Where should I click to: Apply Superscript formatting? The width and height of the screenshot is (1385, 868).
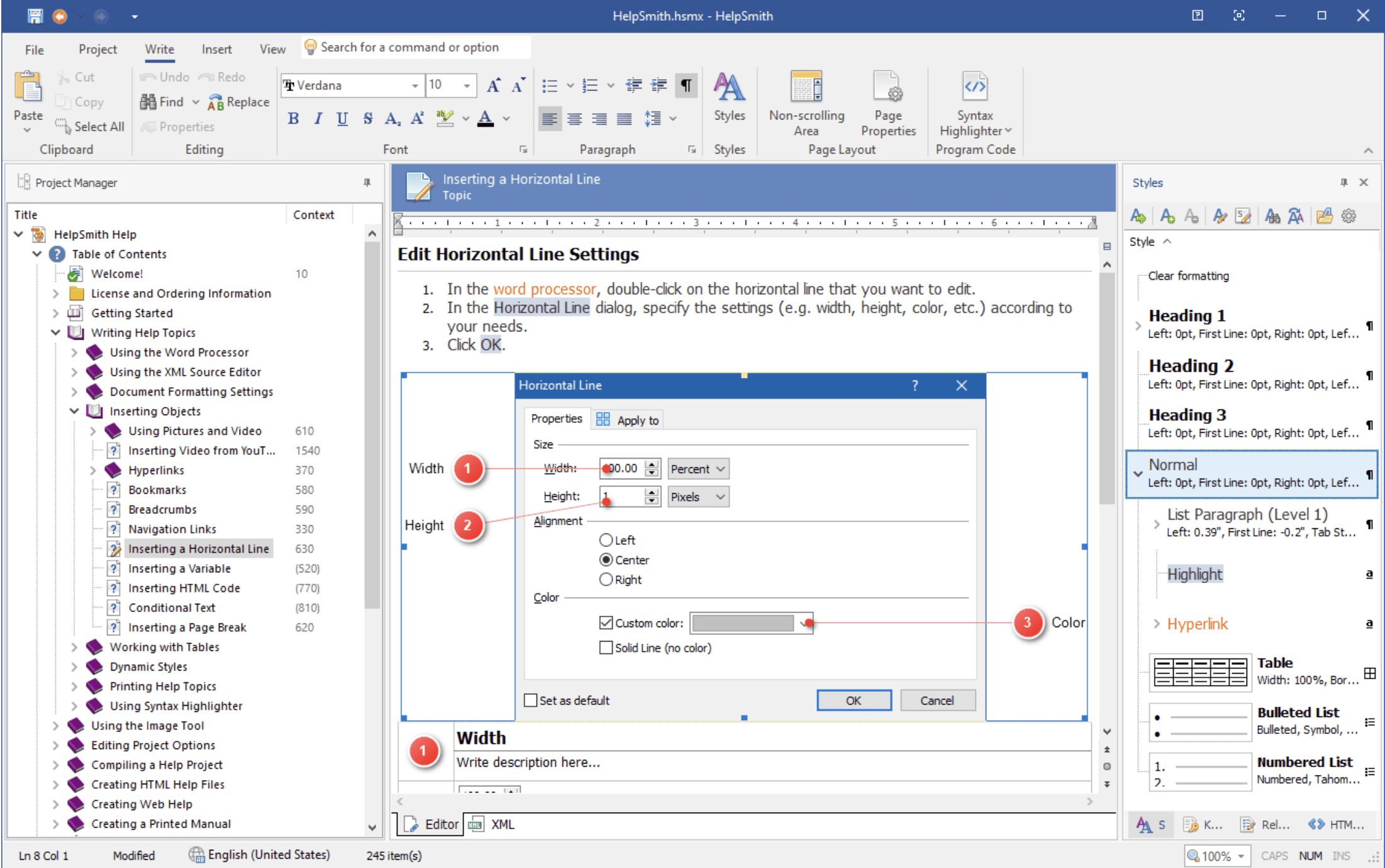click(417, 118)
